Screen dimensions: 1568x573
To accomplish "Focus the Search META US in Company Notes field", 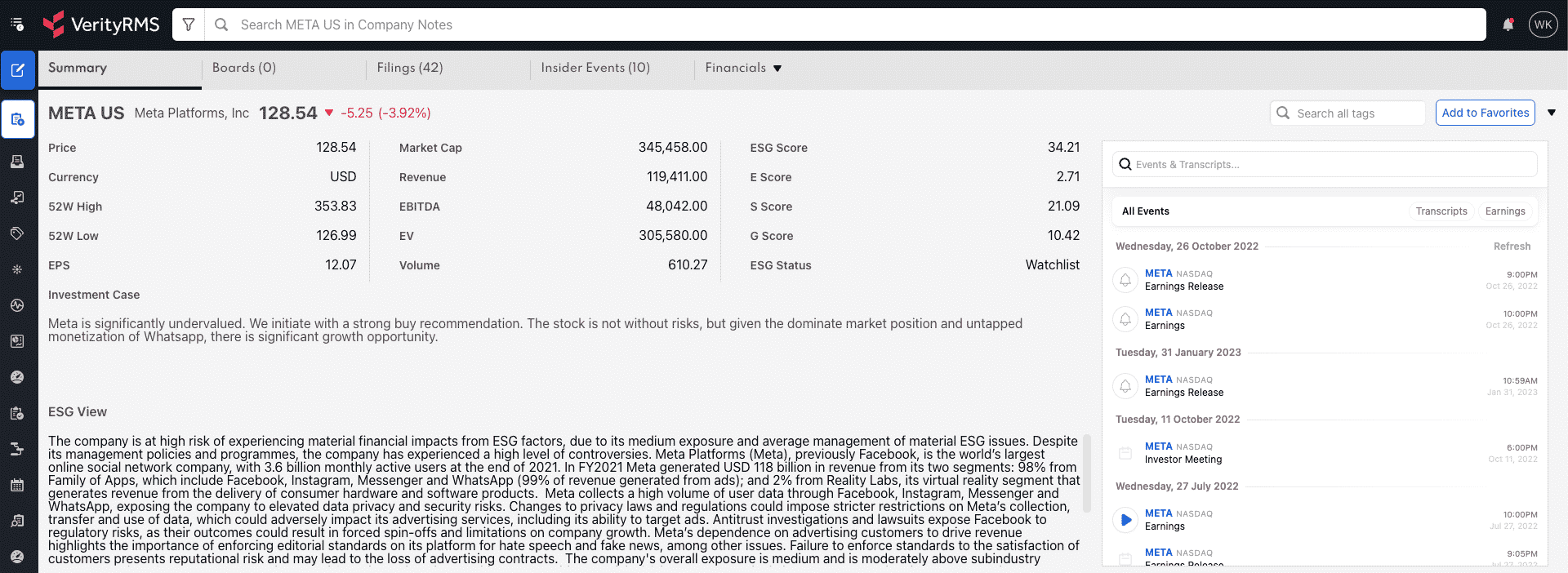I will pos(845,24).
